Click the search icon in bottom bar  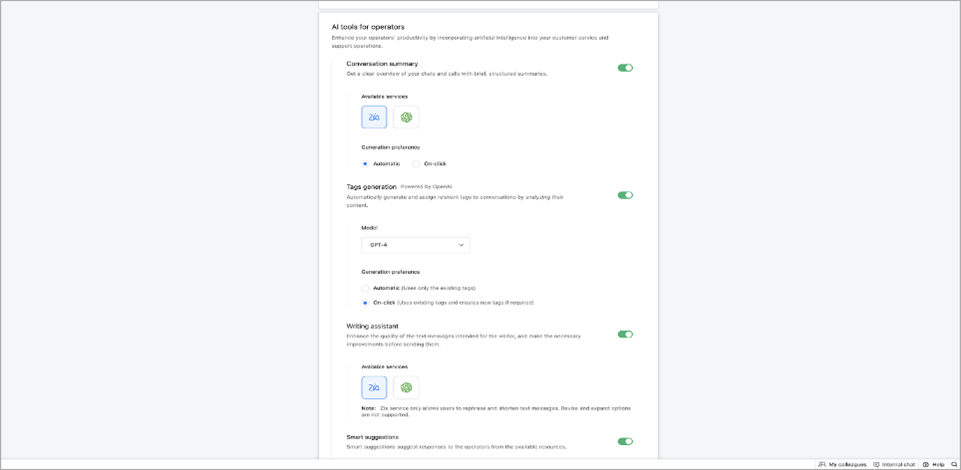(953, 464)
